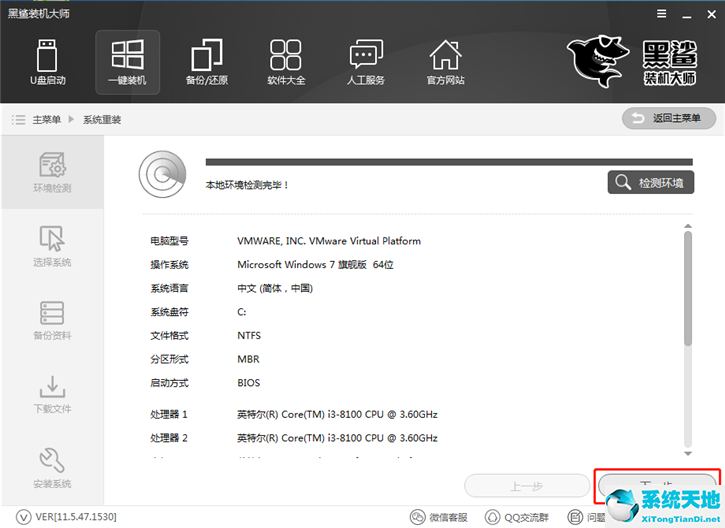Click 上一步 previous button

[x=527, y=486]
